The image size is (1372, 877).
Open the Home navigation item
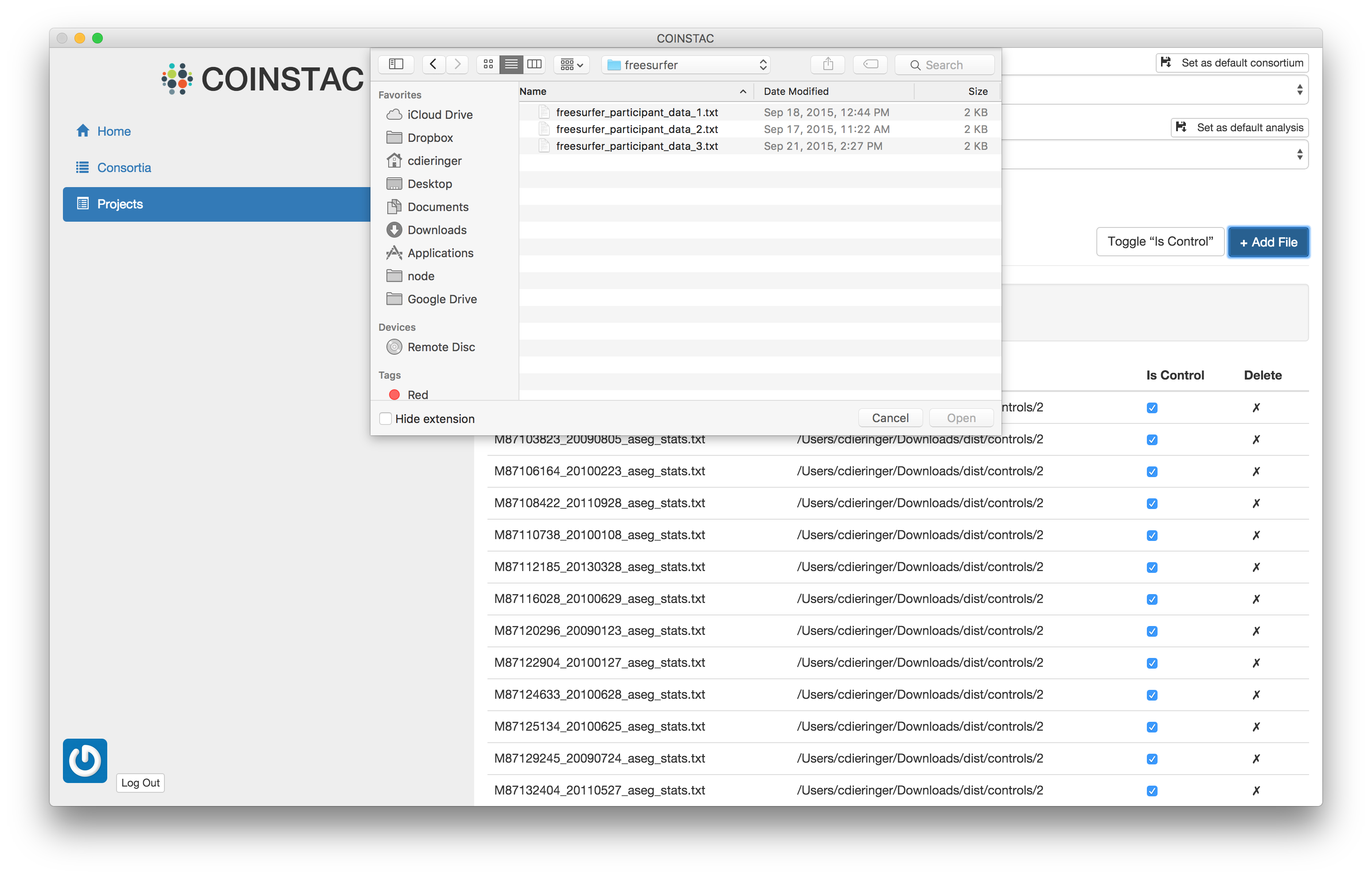(113, 131)
